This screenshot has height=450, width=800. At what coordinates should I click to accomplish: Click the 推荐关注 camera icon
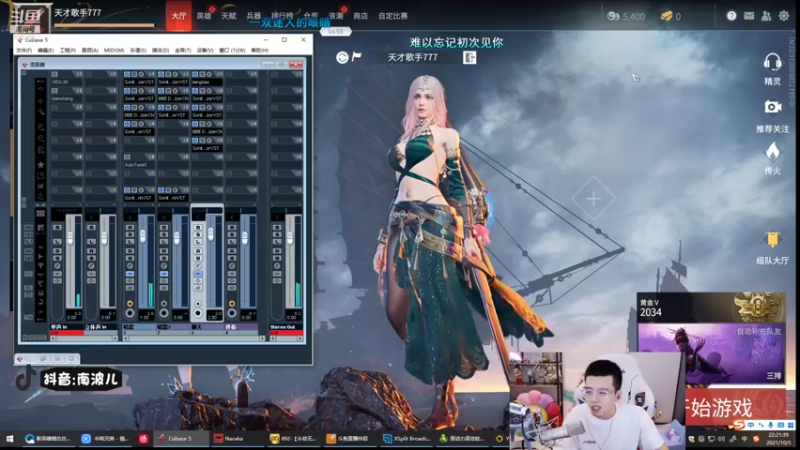pos(772,107)
